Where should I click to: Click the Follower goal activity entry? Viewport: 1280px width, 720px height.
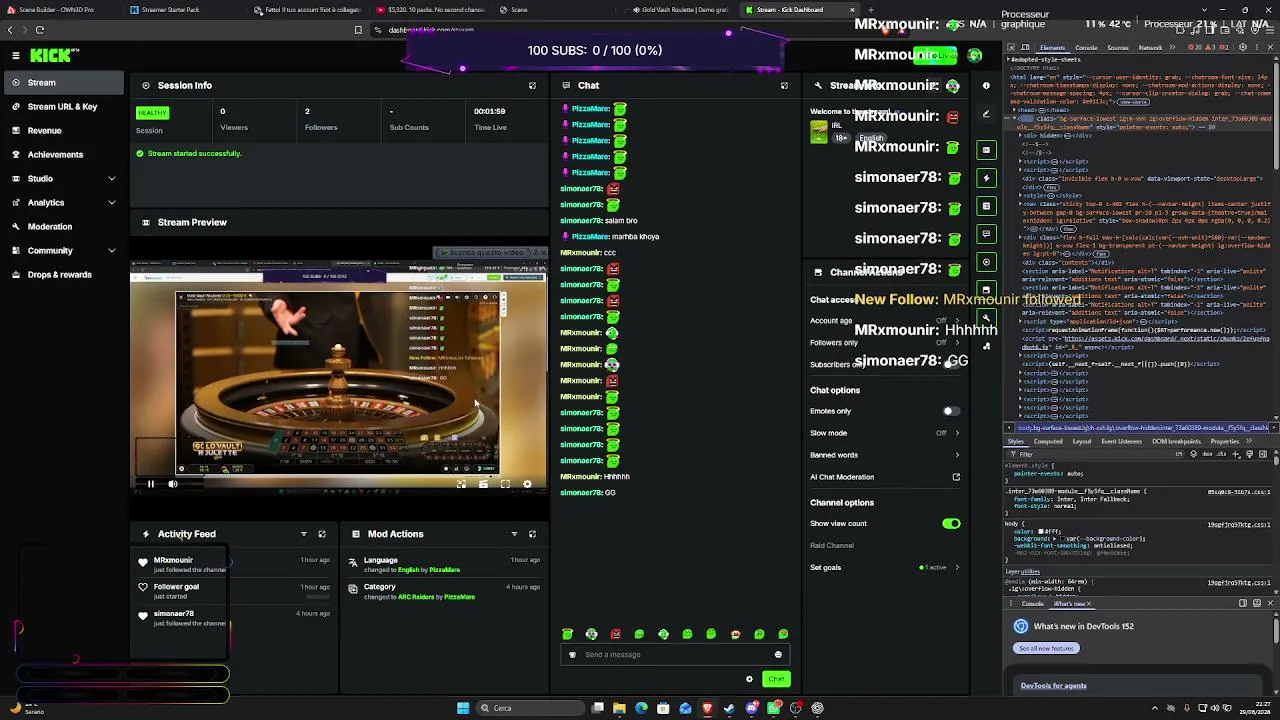point(233,591)
